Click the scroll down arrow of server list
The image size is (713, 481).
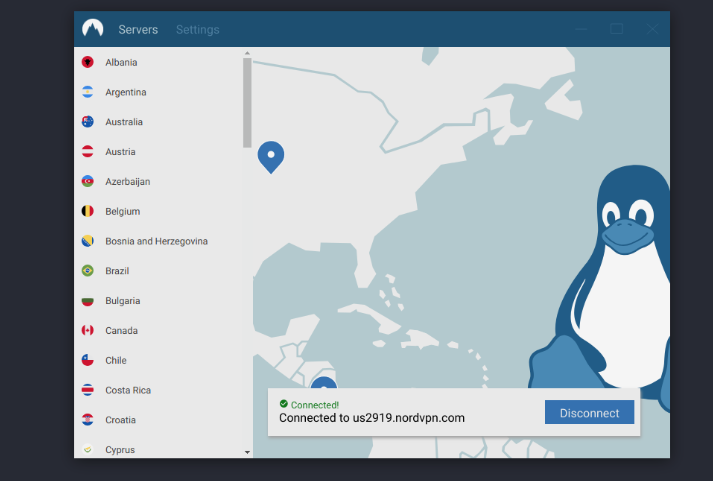tap(247, 452)
